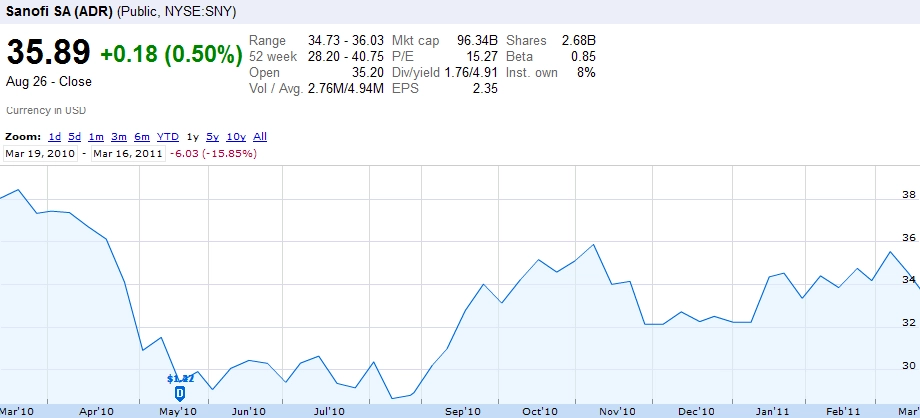Click the Sep'10 timeline label

tap(464, 411)
